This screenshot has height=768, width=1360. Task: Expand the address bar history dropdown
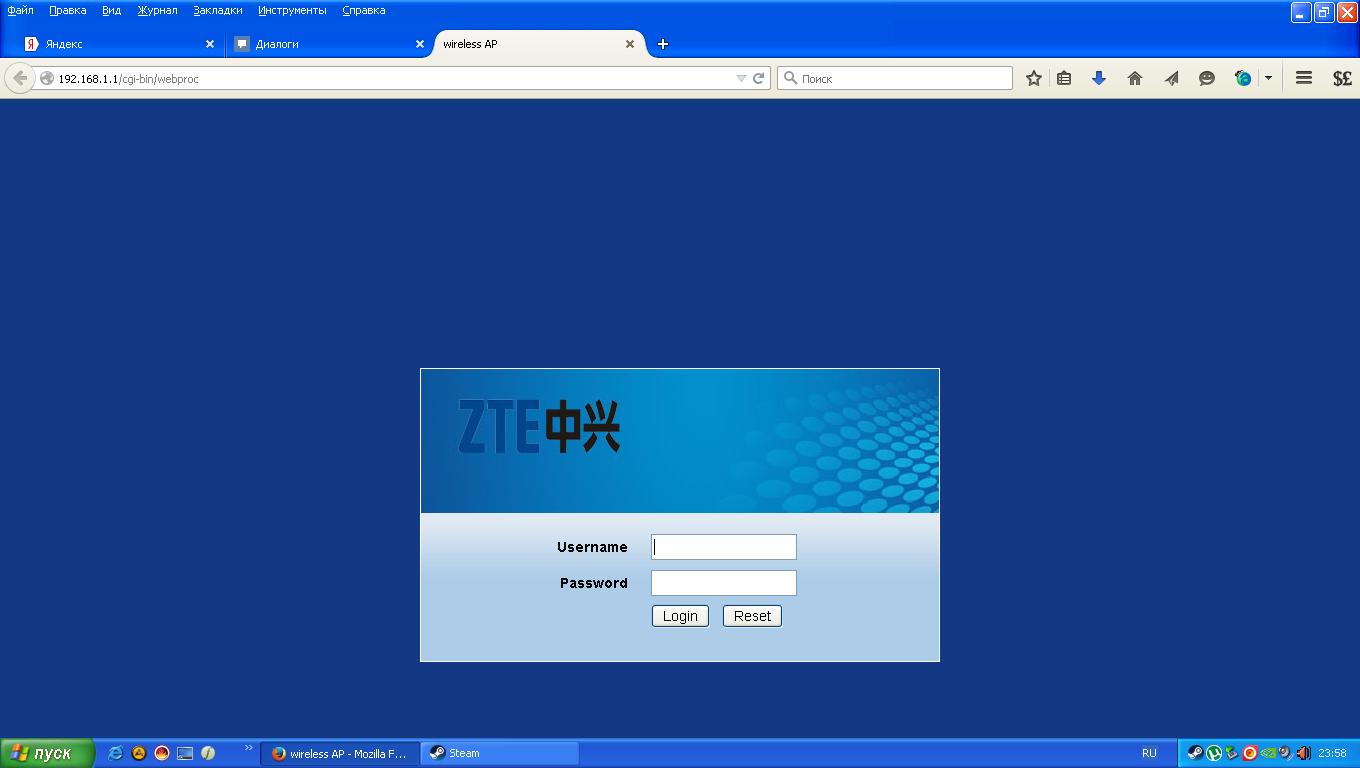click(x=741, y=78)
